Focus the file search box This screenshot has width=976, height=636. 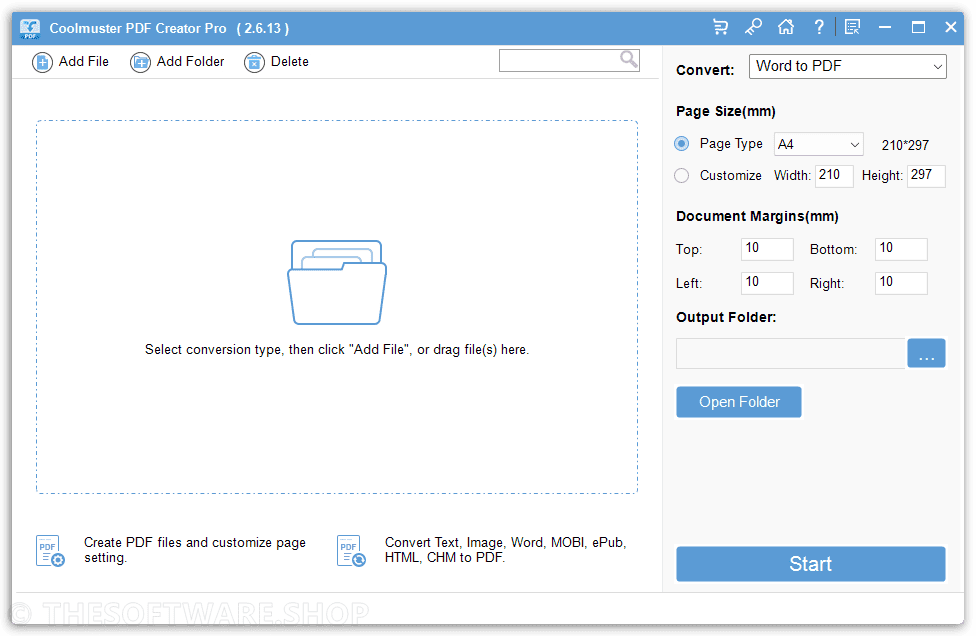coord(569,60)
